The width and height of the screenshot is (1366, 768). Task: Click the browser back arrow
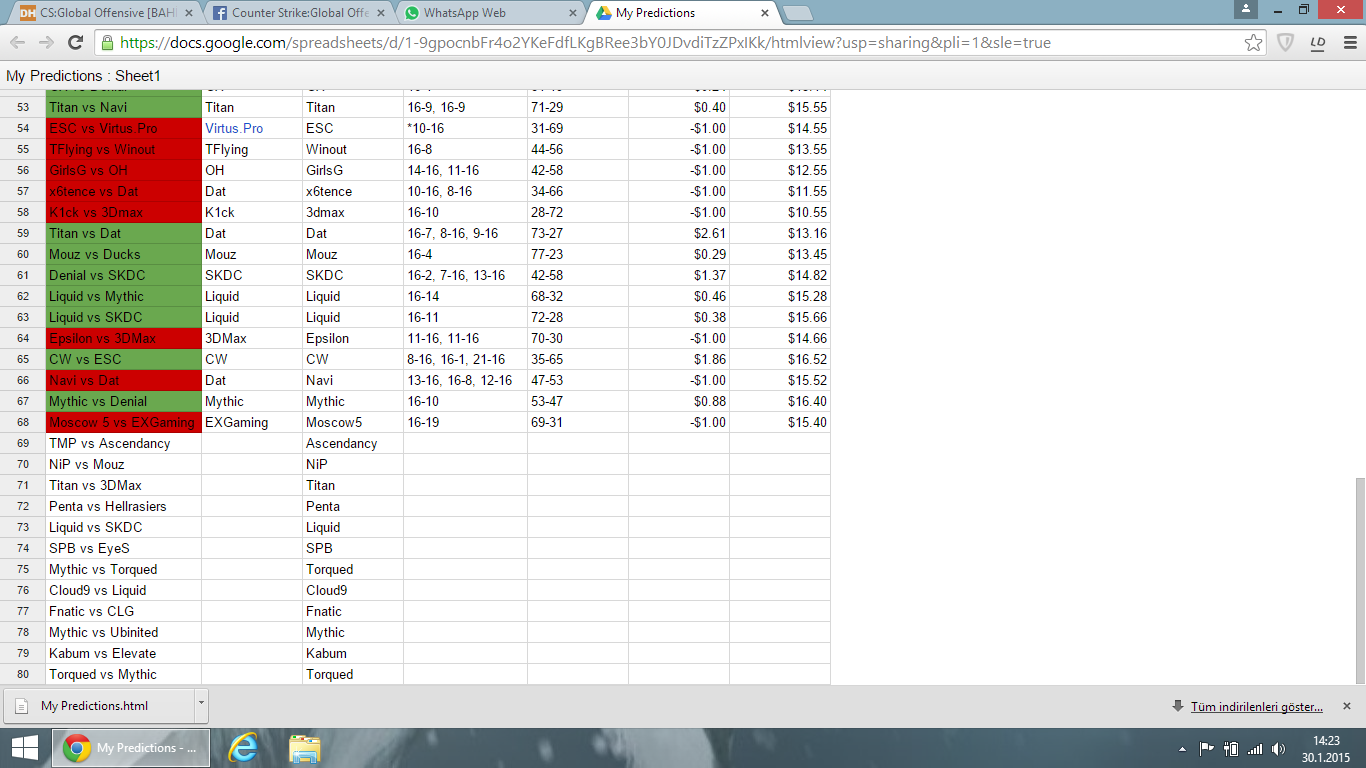pos(18,43)
